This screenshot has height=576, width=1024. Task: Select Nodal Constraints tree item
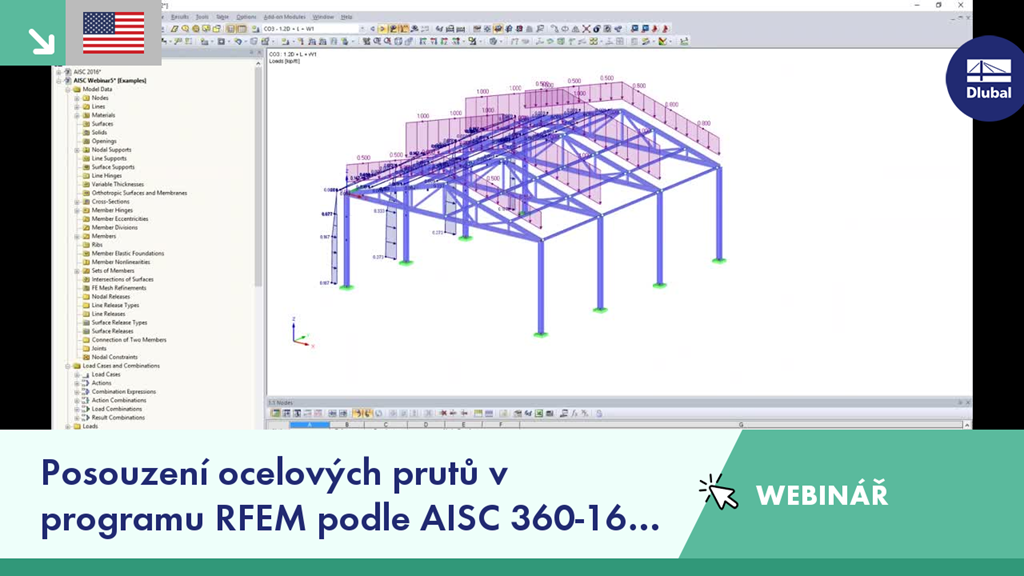(114, 357)
